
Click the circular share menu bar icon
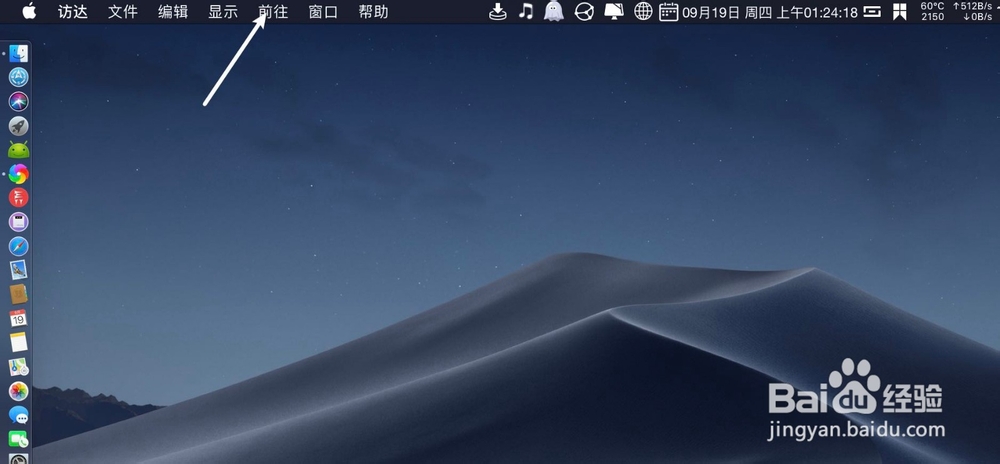584,11
